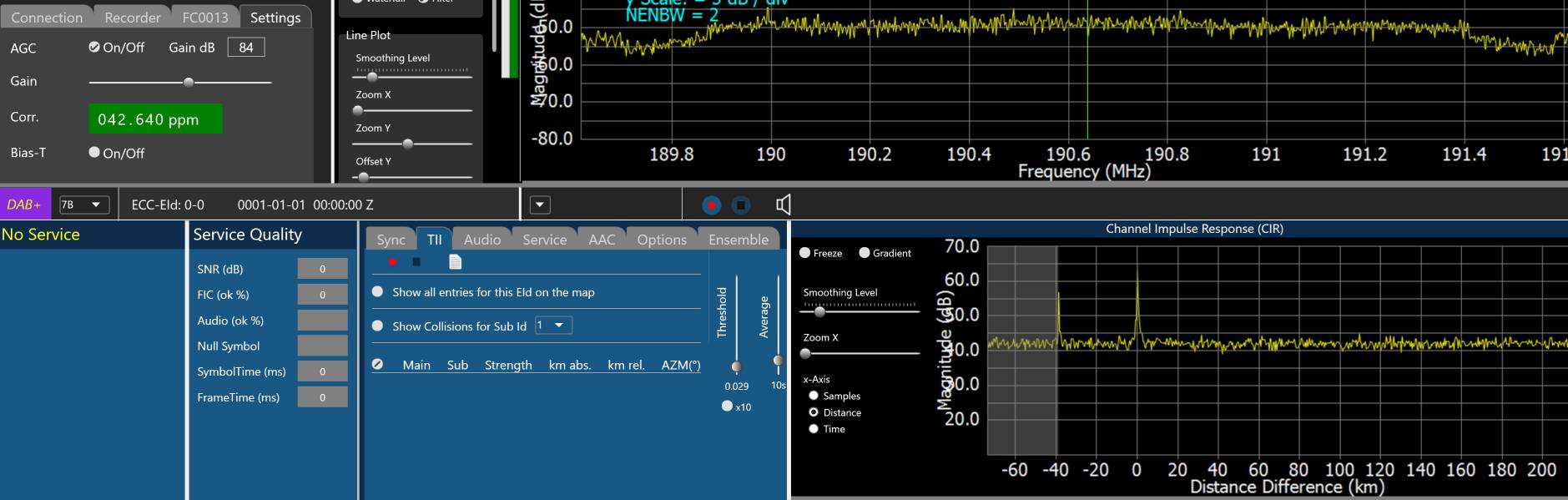Start TII recording with the small red dot
1568x500 pixels.
[x=392, y=262]
